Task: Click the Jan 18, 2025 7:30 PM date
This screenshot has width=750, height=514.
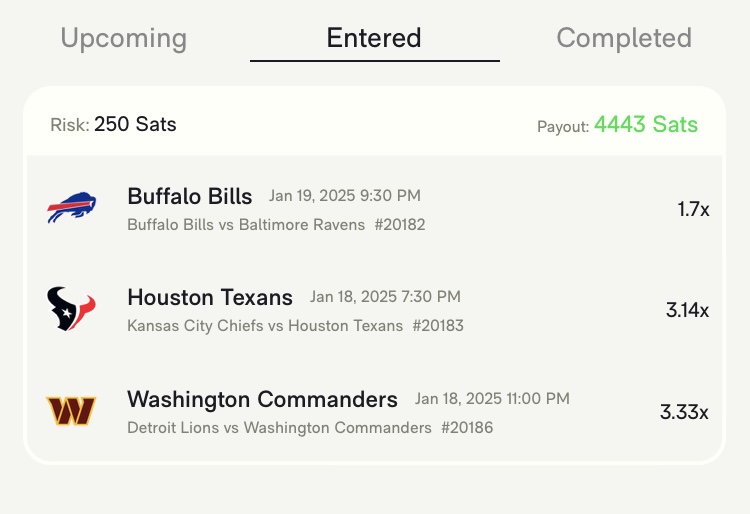Action: tap(385, 297)
